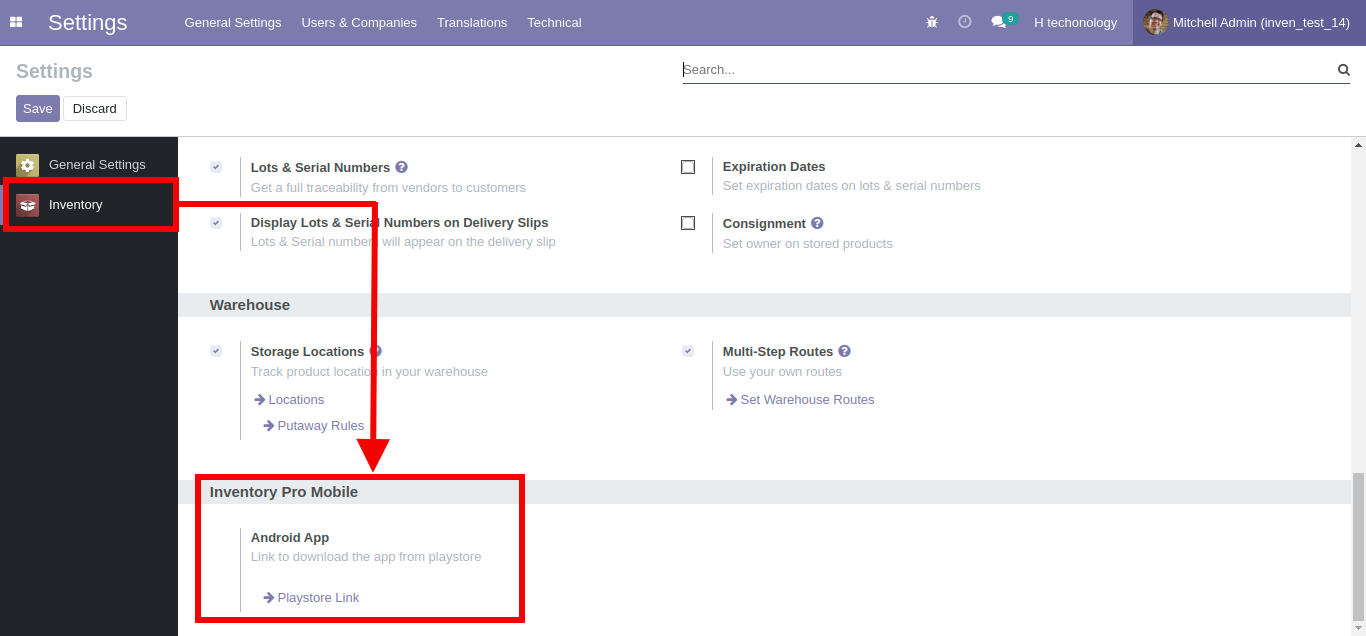
Task: Click the help icon beside Consignment
Action: [817, 223]
